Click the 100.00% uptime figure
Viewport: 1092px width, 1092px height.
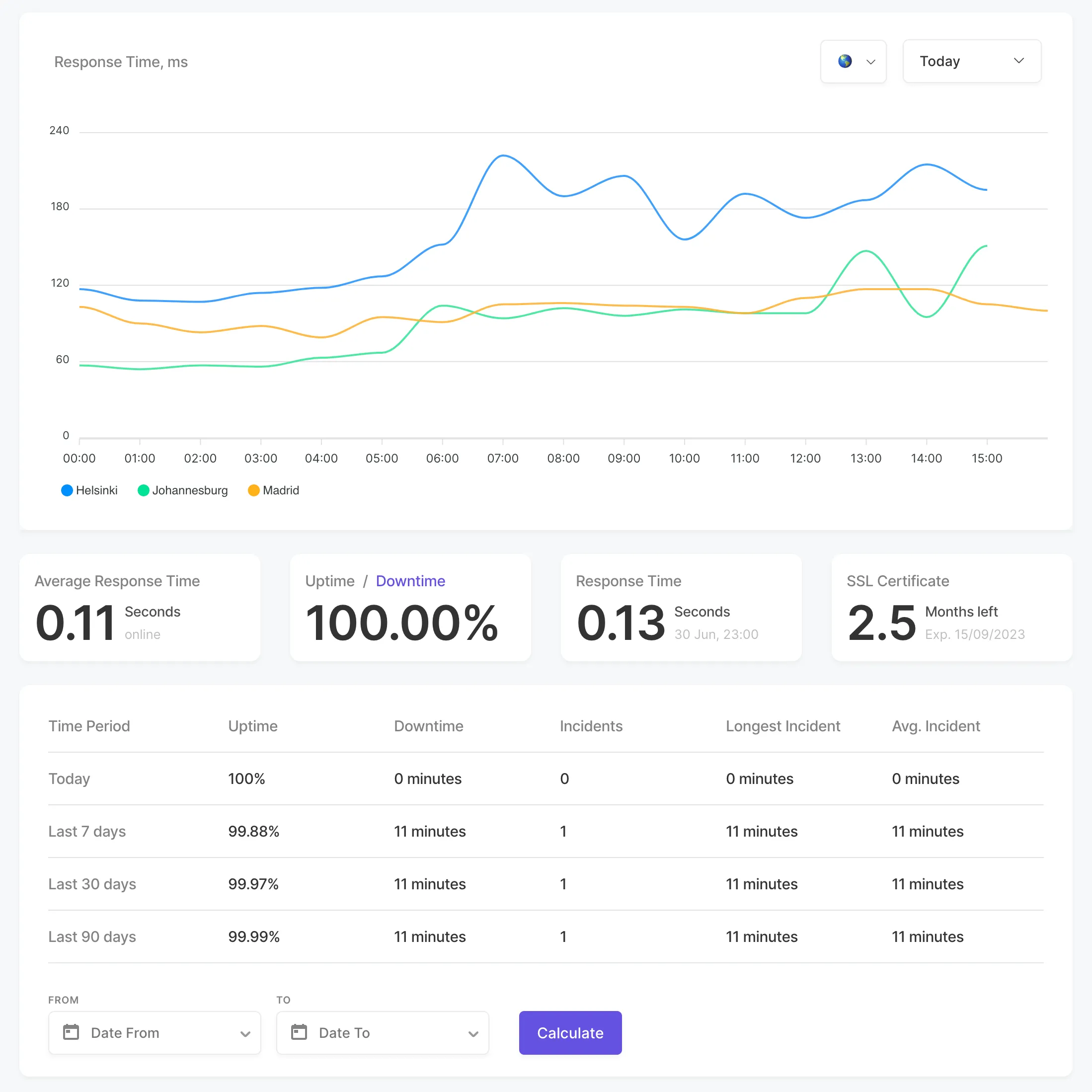pos(402,623)
